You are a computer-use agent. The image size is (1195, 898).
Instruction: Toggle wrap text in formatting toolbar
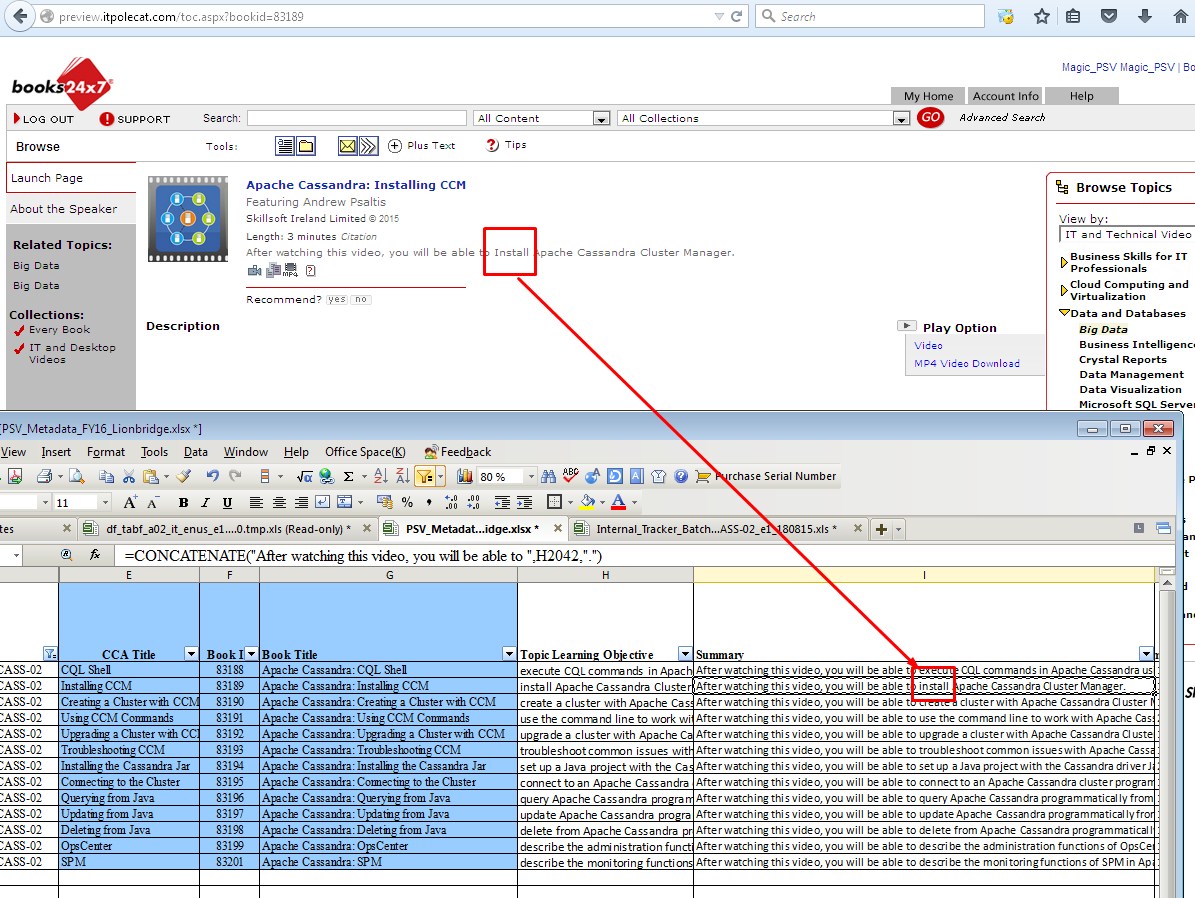pos(322,502)
